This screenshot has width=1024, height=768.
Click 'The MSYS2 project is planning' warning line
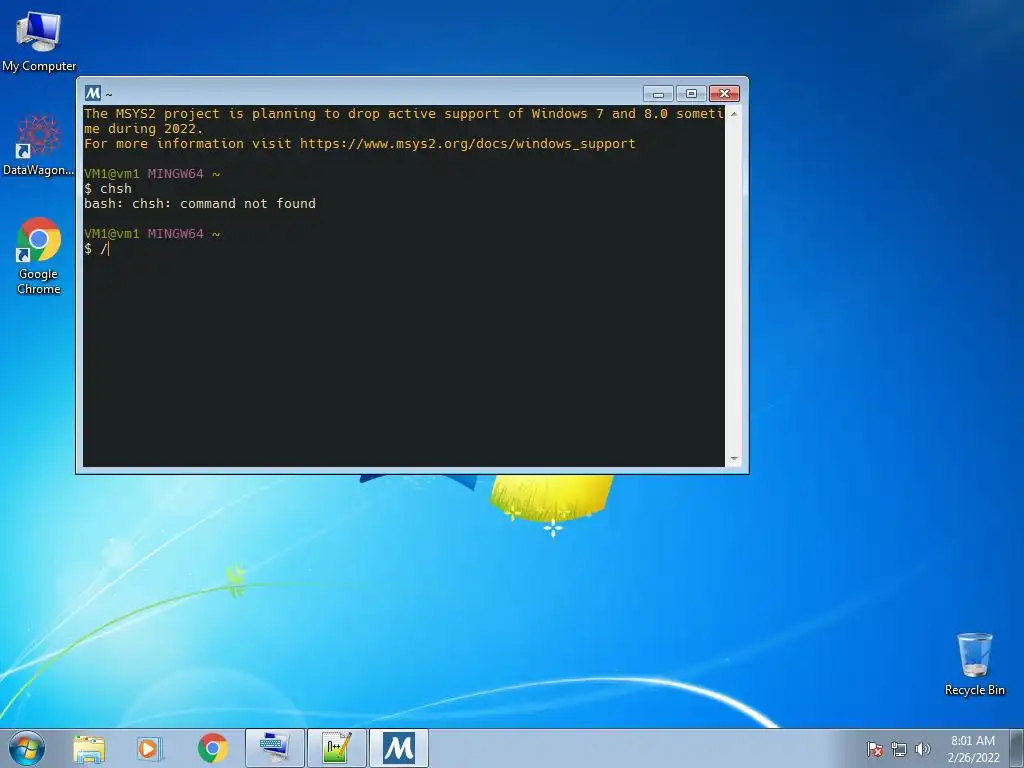pyautogui.click(x=404, y=114)
